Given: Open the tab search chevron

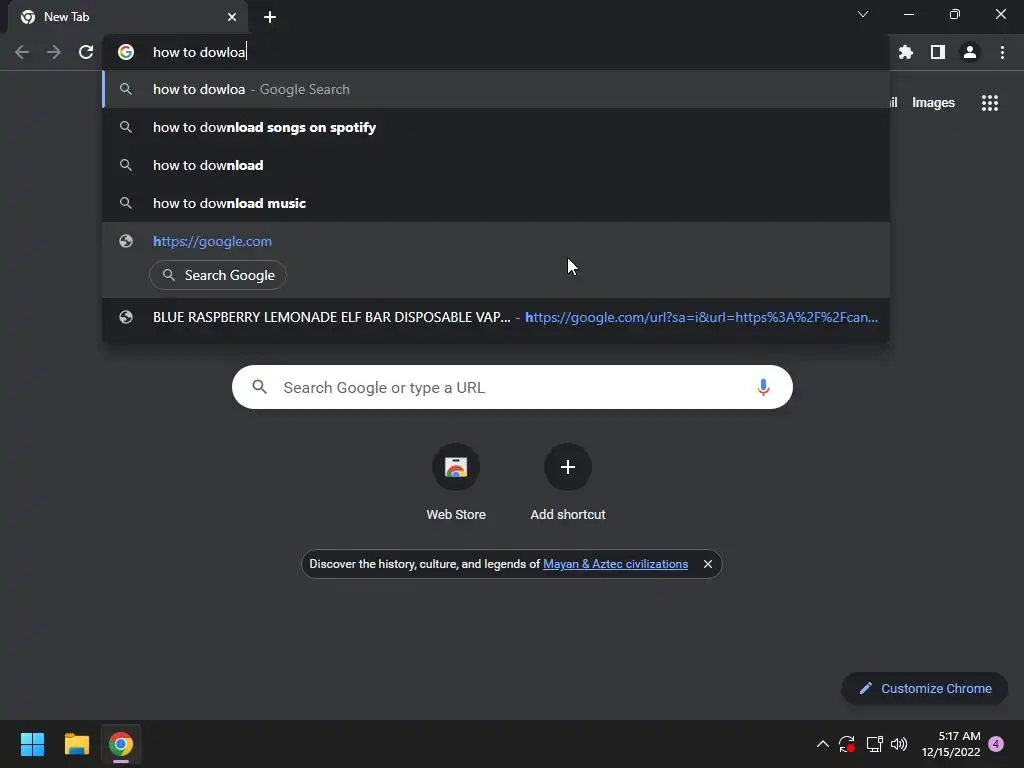Looking at the screenshot, I should click(x=863, y=14).
